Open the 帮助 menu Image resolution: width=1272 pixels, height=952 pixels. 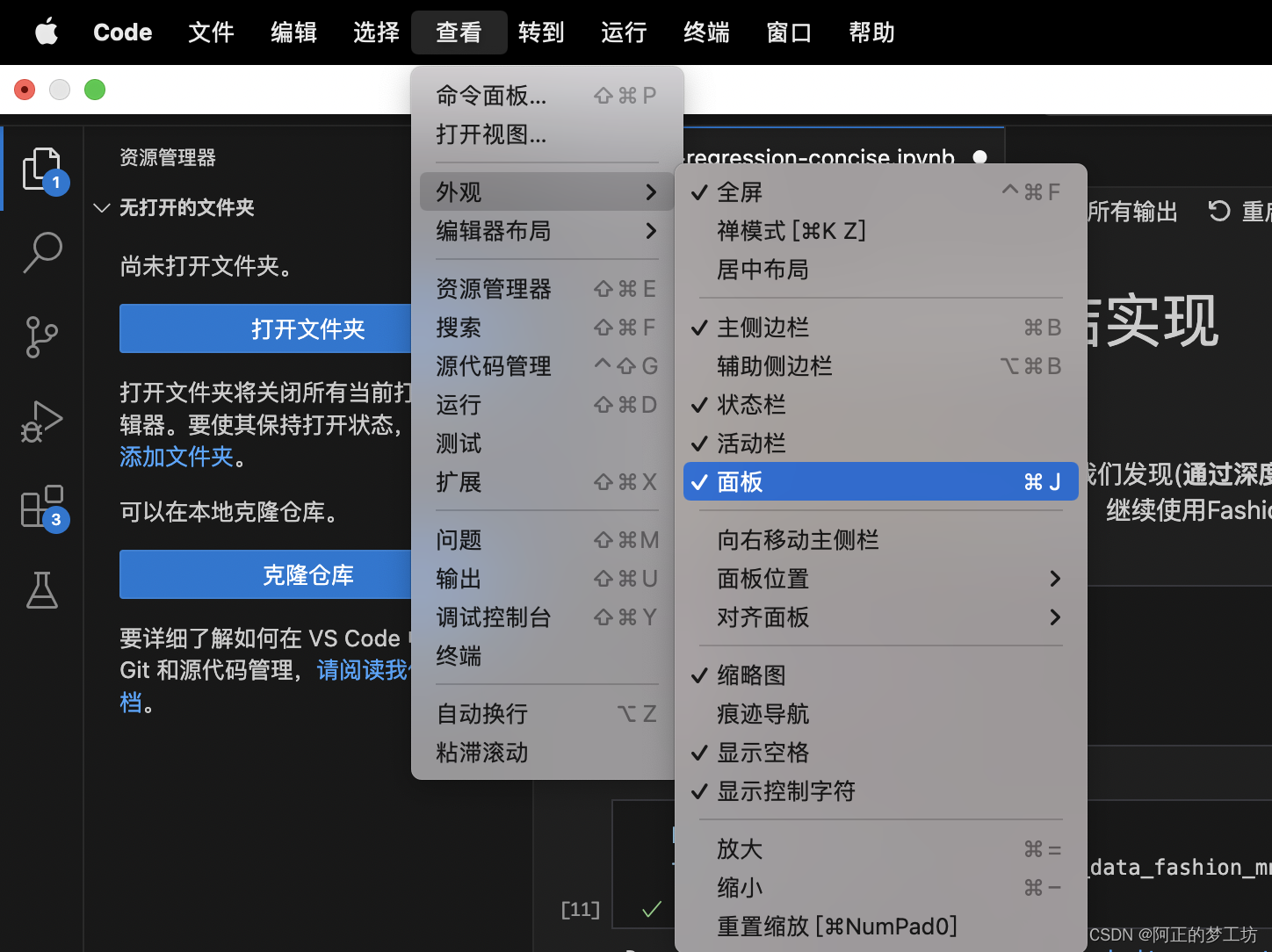click(871, 32)
